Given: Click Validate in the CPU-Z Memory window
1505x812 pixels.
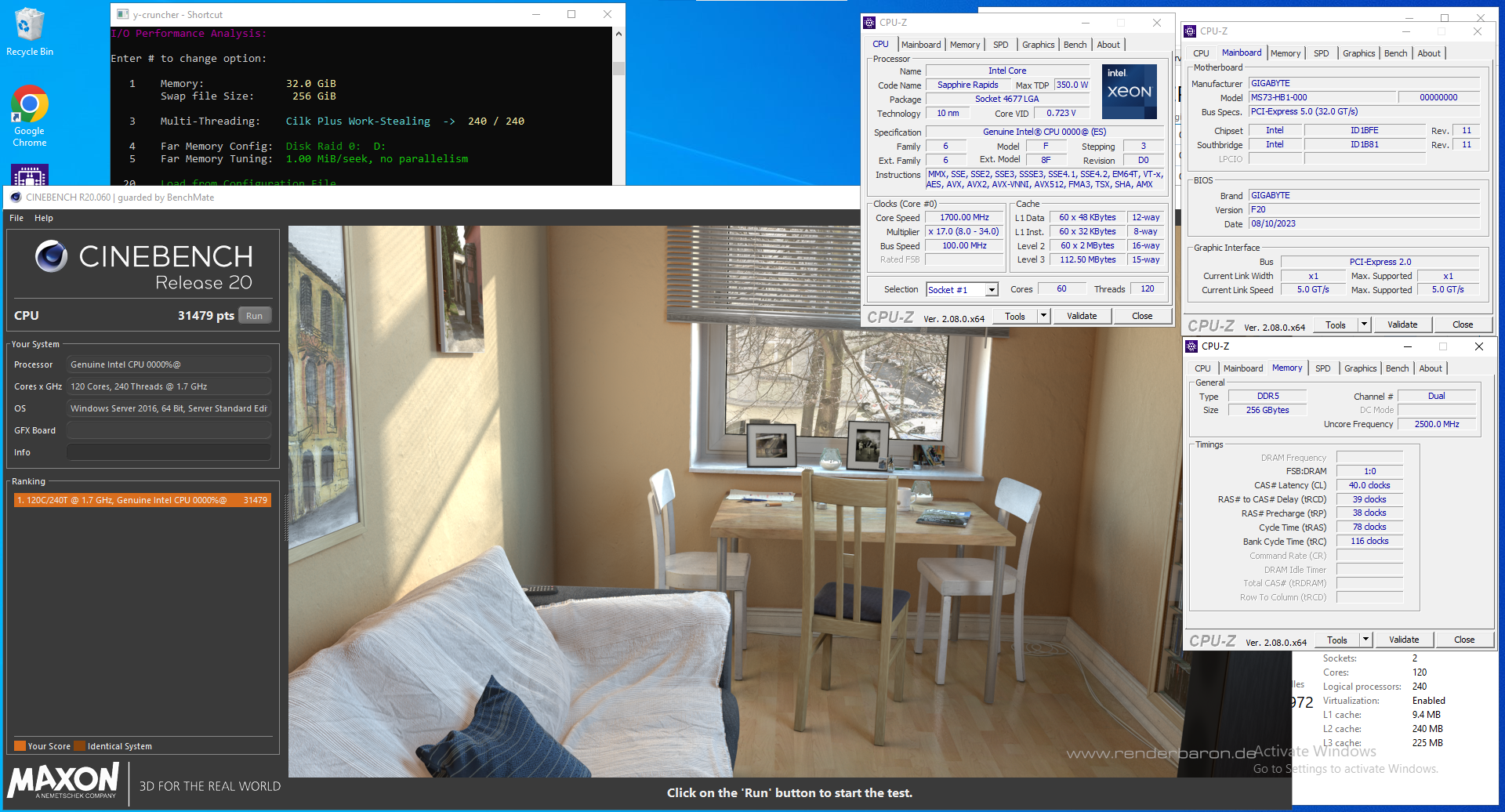Looking at the screenshot, I should click(x=1404, y=640).
